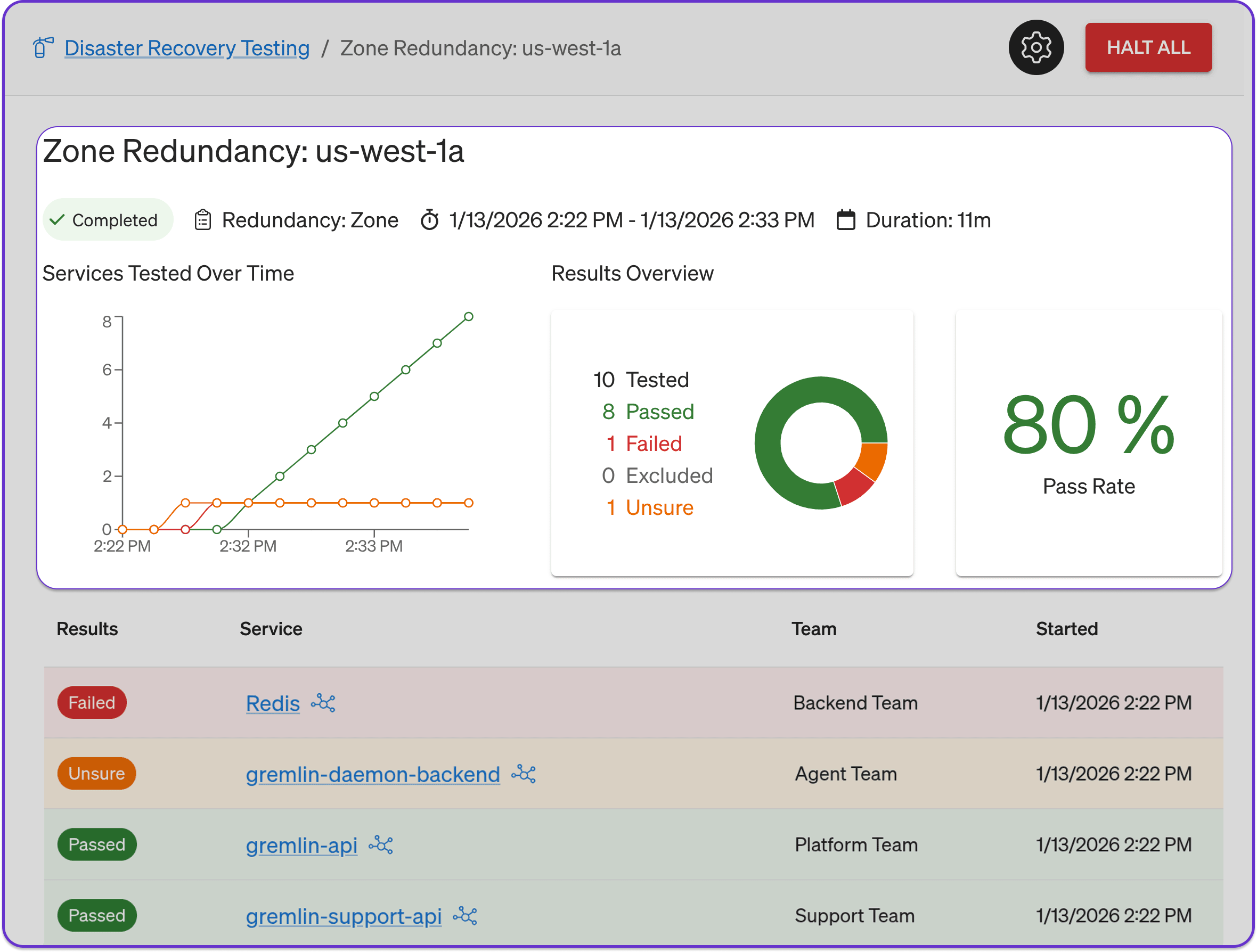Open gremlin-support-api service link
The width and height of the screenshot is (1257, 952).
344,916
